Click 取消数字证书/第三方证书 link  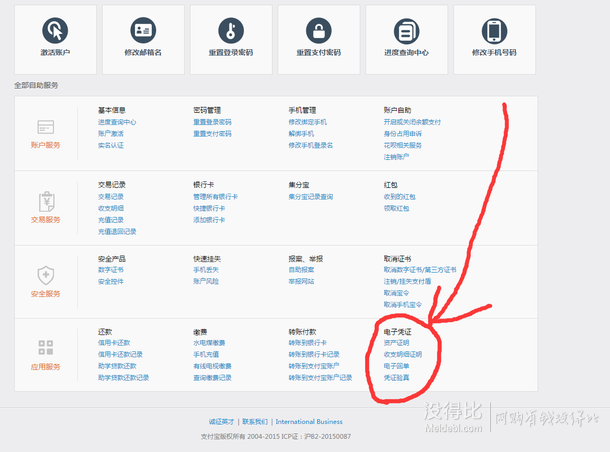pos(420,270)
